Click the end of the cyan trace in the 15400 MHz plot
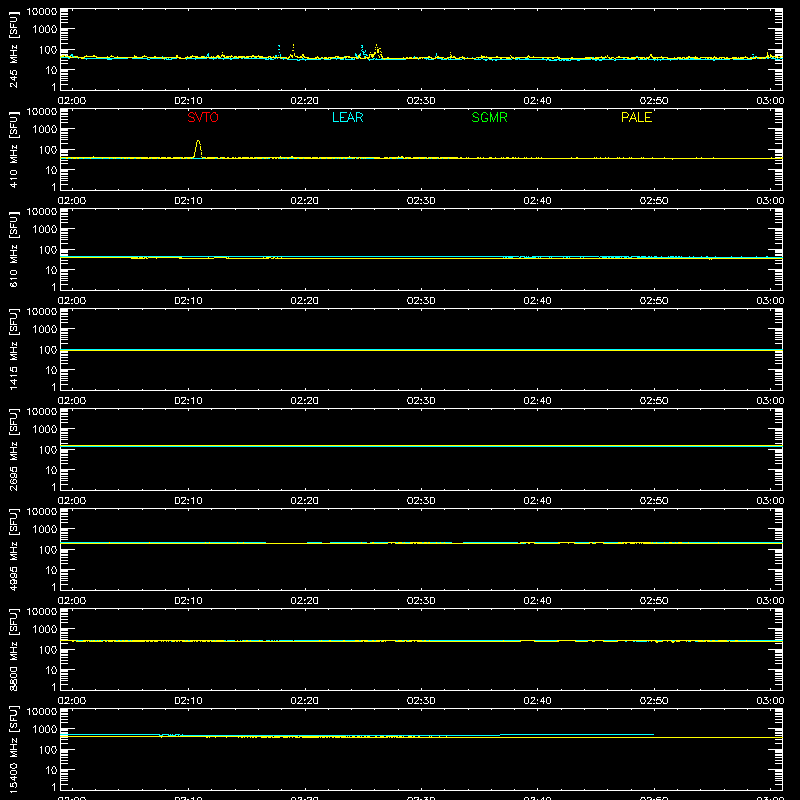This screenshot has height=800, width=800. coord(653,735)
